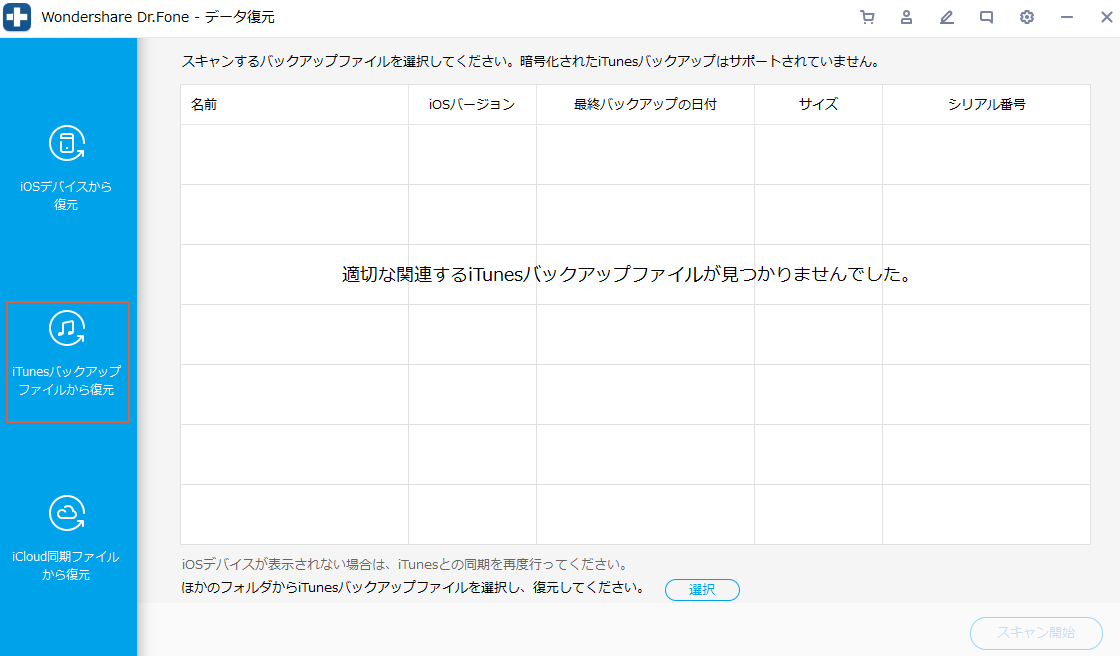Click the 最終バックアップの日付 column header
The height and width of the screenshot is (656, 1120).
point(645,104)
